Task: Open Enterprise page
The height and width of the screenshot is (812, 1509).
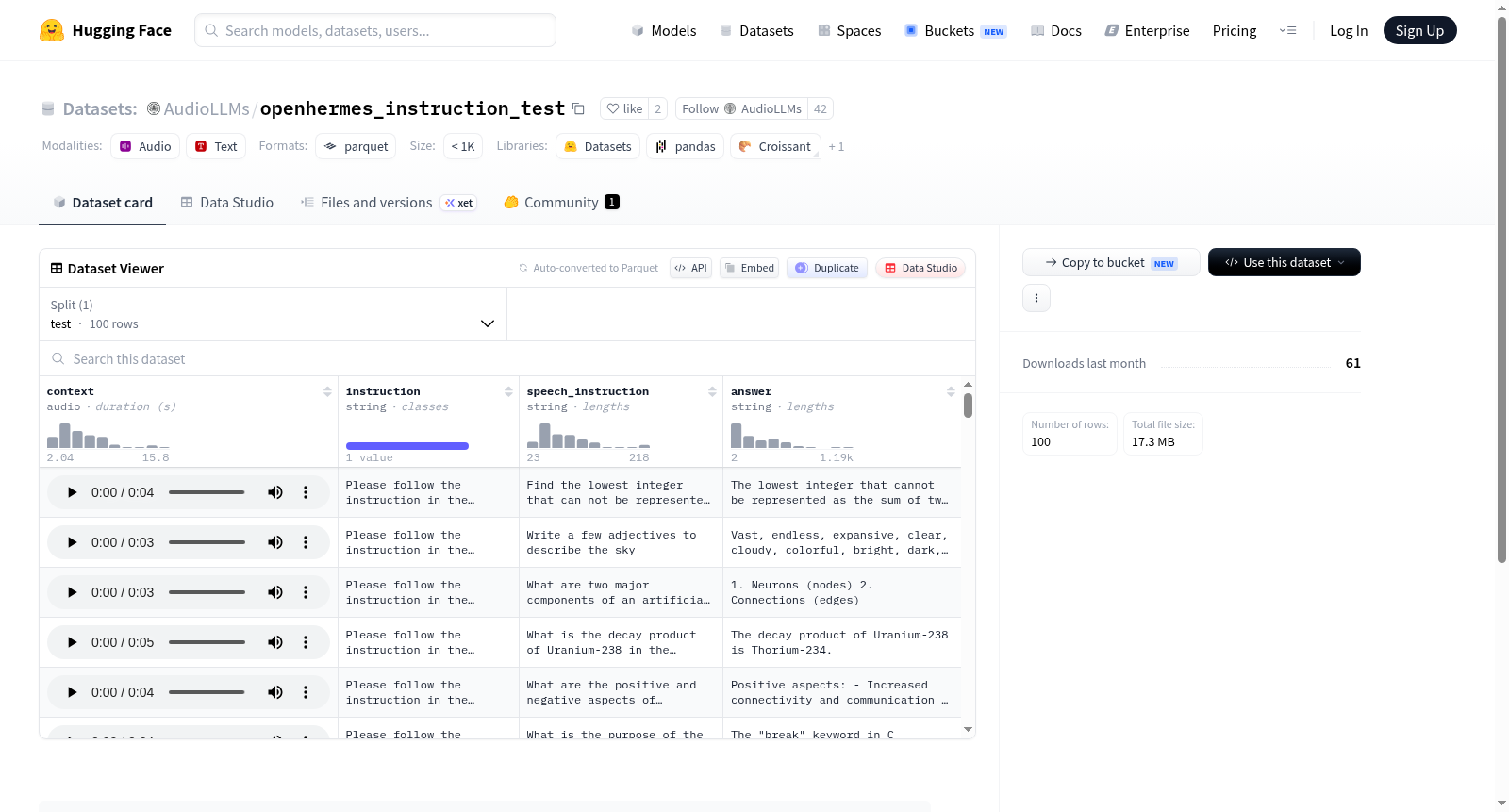Action: pos(1147,31)
